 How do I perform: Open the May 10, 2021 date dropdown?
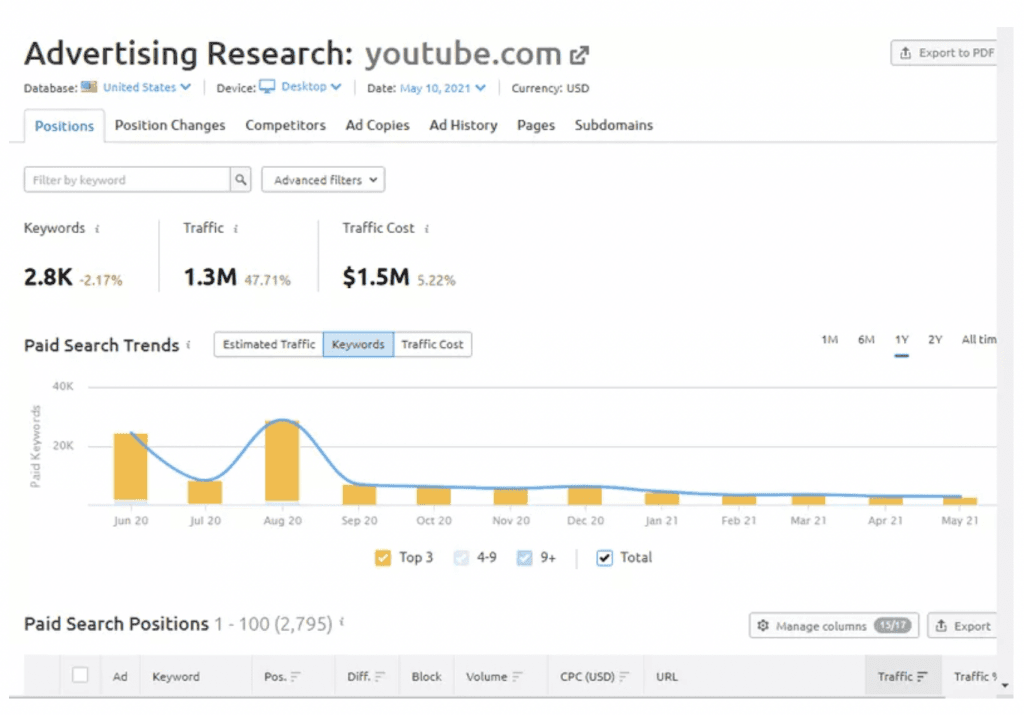coord(443,87)
